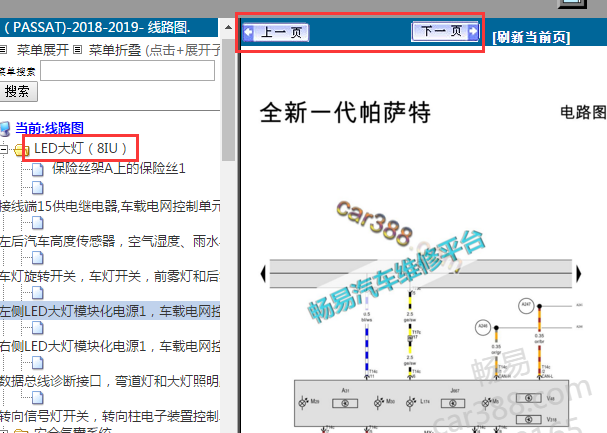Expand all menus with 菜单展开
The width and height of the screenshot is (607, 433).
43,50
